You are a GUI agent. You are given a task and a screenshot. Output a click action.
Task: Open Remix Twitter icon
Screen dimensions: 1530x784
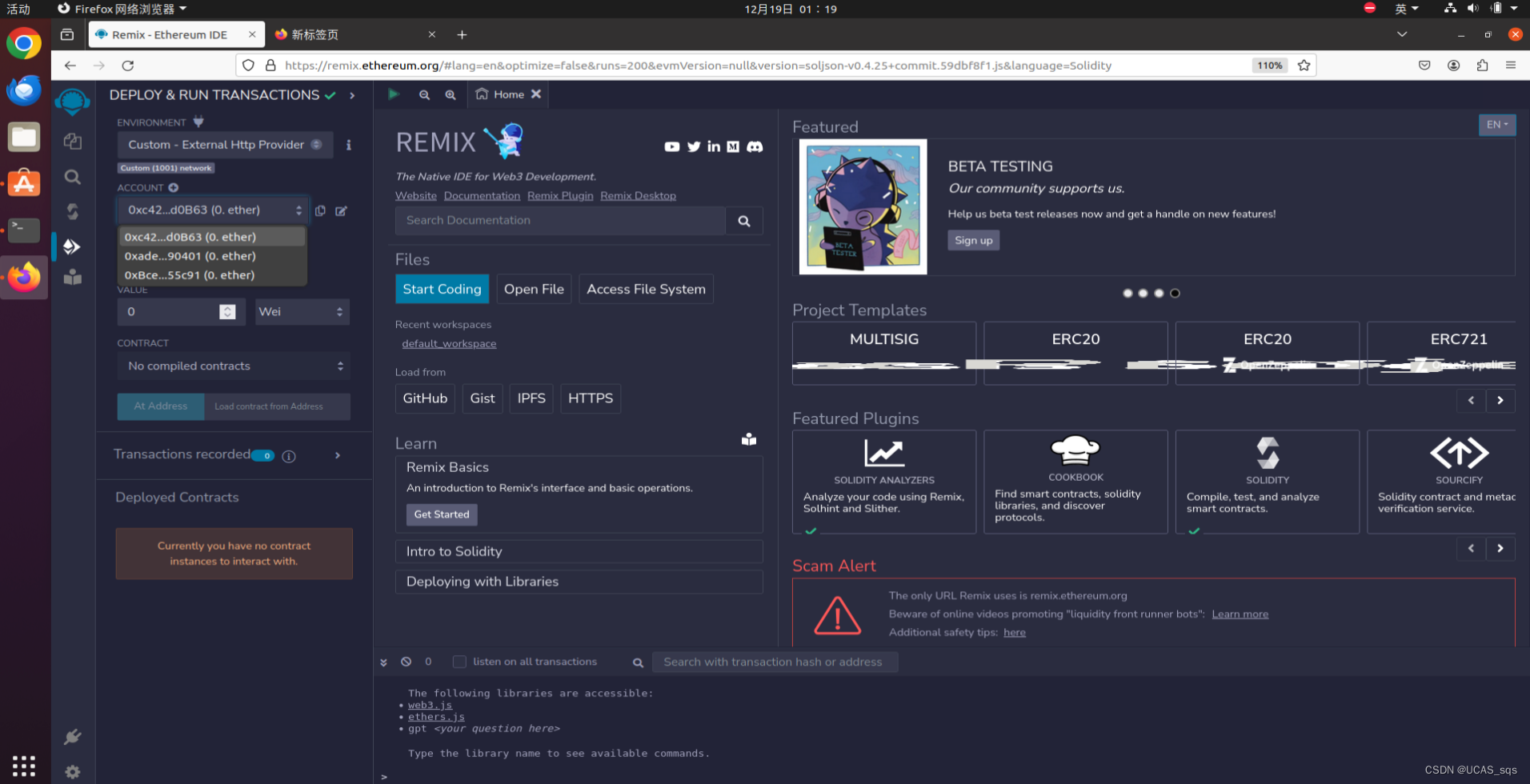pyautogui.click(x=694, y=146)
